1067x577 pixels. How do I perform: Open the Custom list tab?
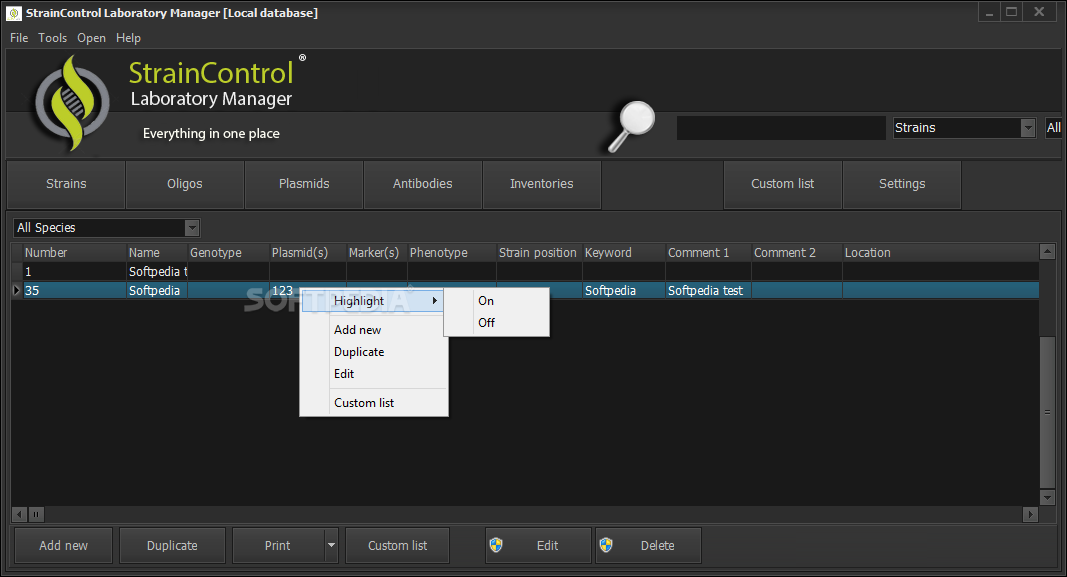pos(783,184)
